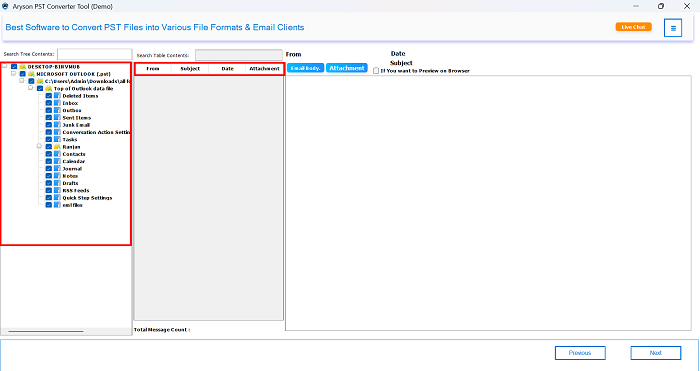
Task: Click the DESKTOP-BINVMUB folder icon
Action: pos(22,67)
